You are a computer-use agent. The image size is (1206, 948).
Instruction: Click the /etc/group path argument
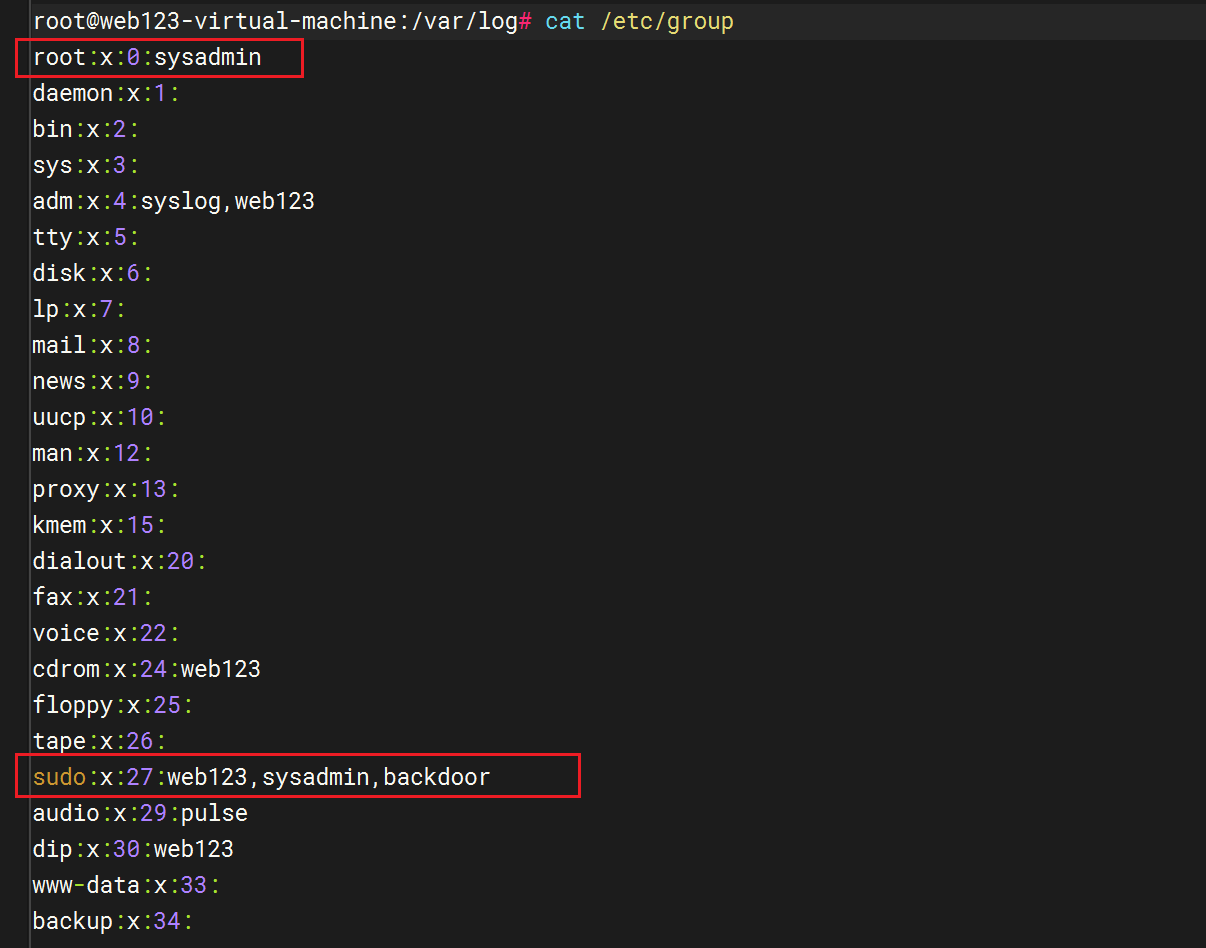click(x=667, y=21)
